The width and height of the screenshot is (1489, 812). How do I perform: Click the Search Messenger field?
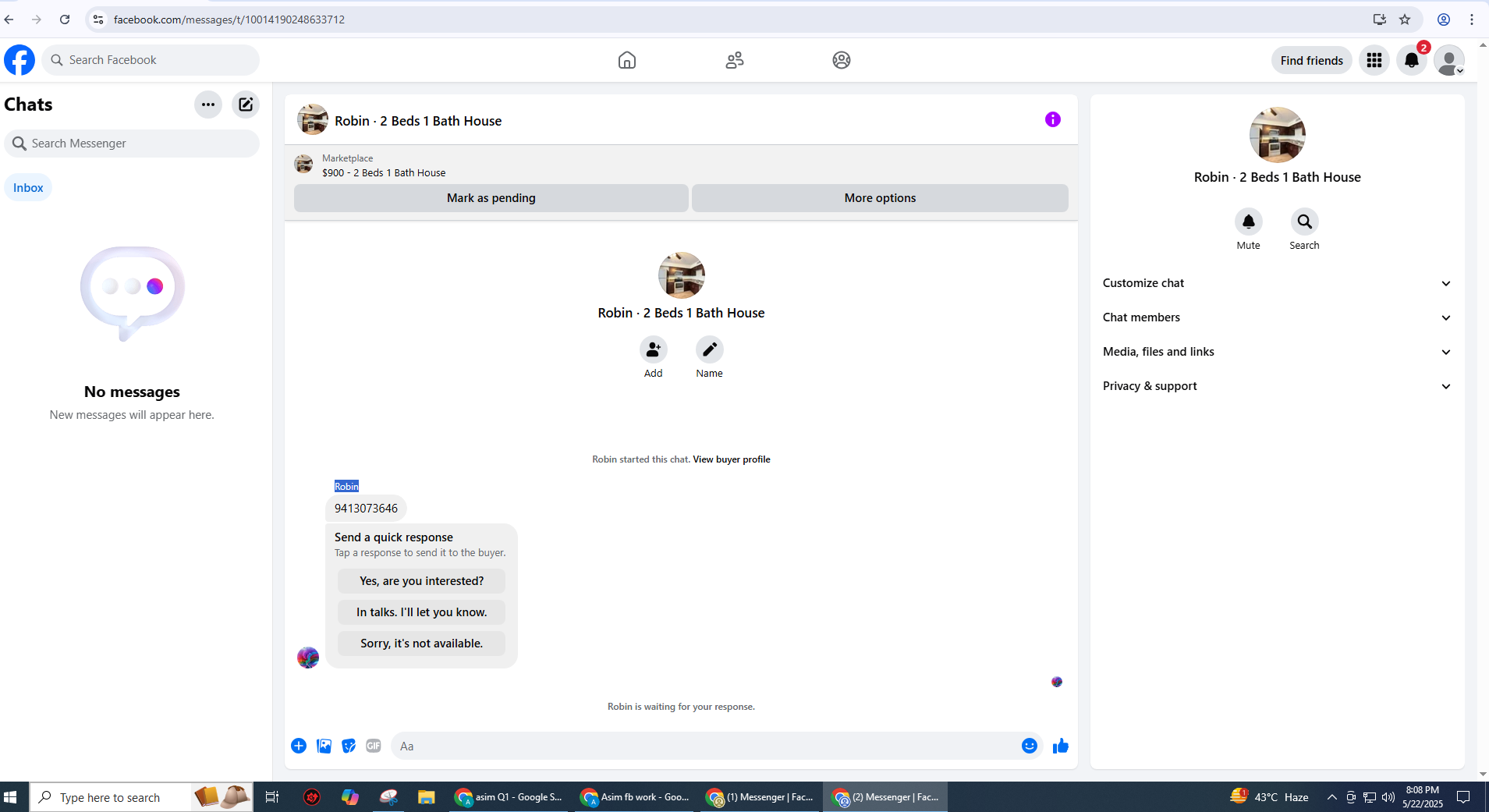click(132, 144)
